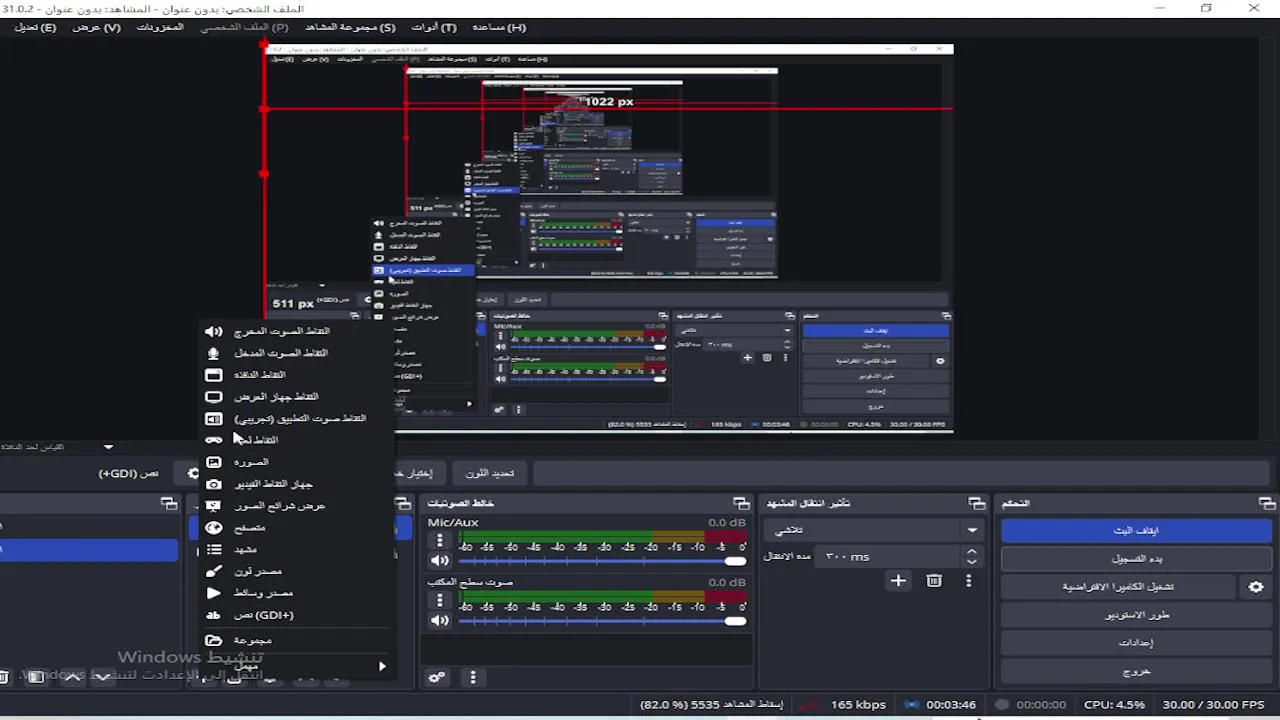Screen dimensions: 1280x720
Task: Toggle Studio Mode (طور الاستوديو)
Action: (1137, 615)
